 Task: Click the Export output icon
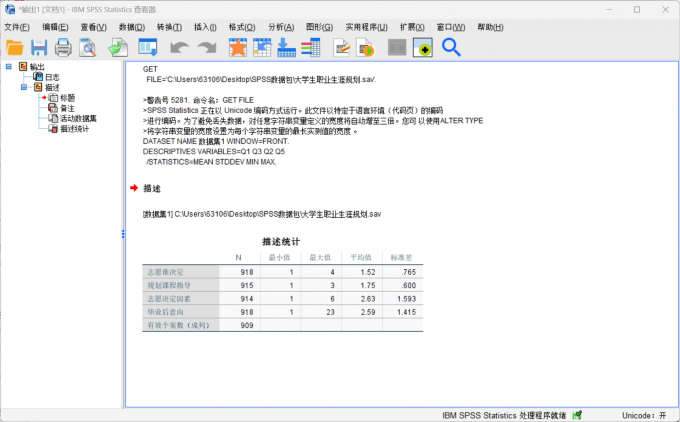[117, 47]
